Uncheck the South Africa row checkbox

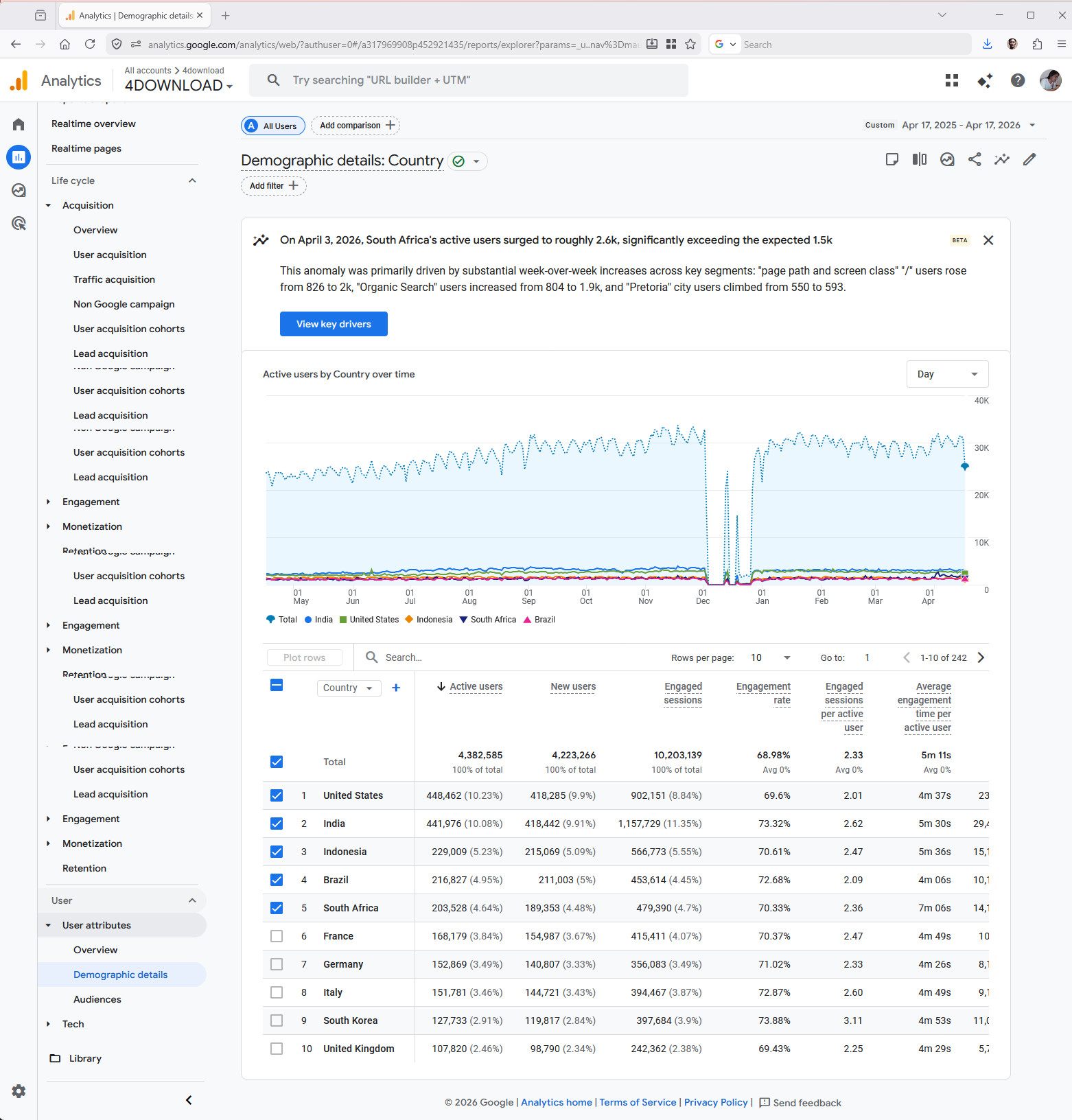(277, 908)
